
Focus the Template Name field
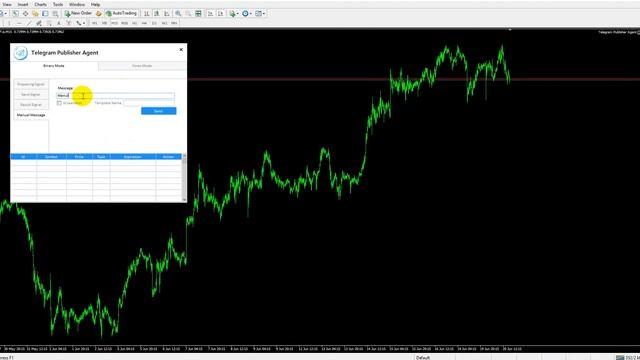click(x=149, y=103)
